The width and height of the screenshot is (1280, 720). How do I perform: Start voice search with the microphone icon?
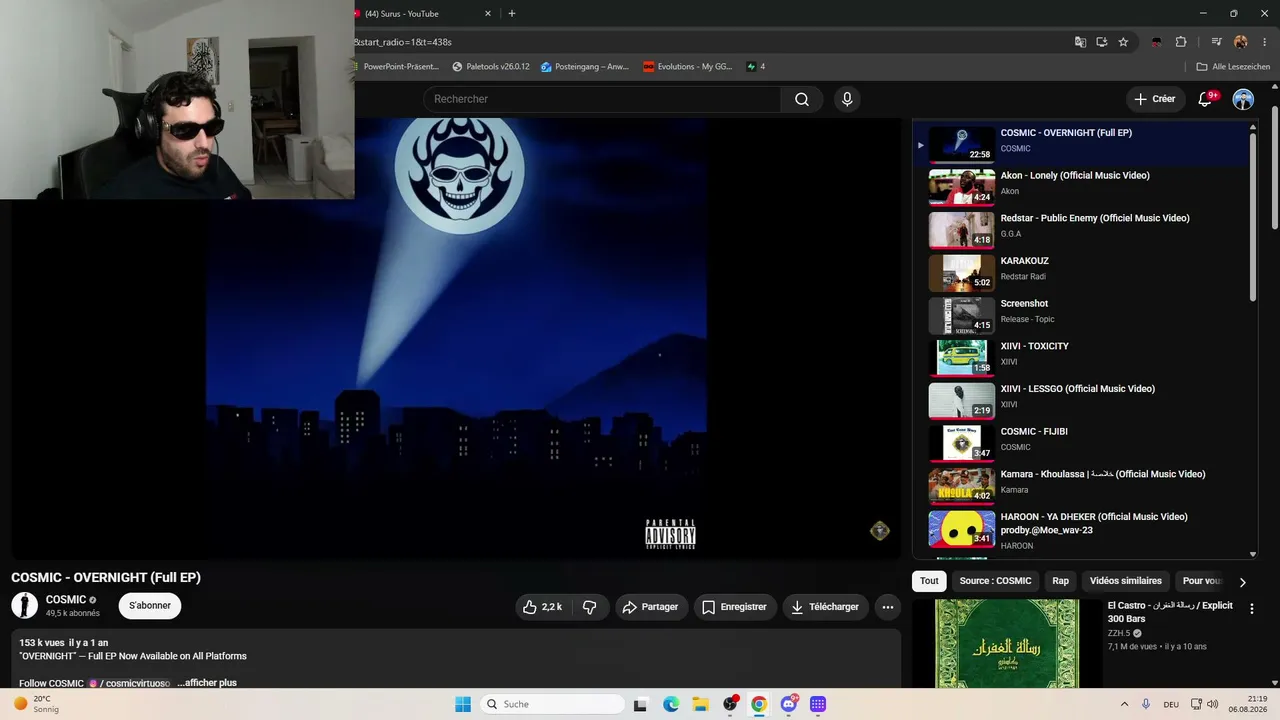point(847,99)
